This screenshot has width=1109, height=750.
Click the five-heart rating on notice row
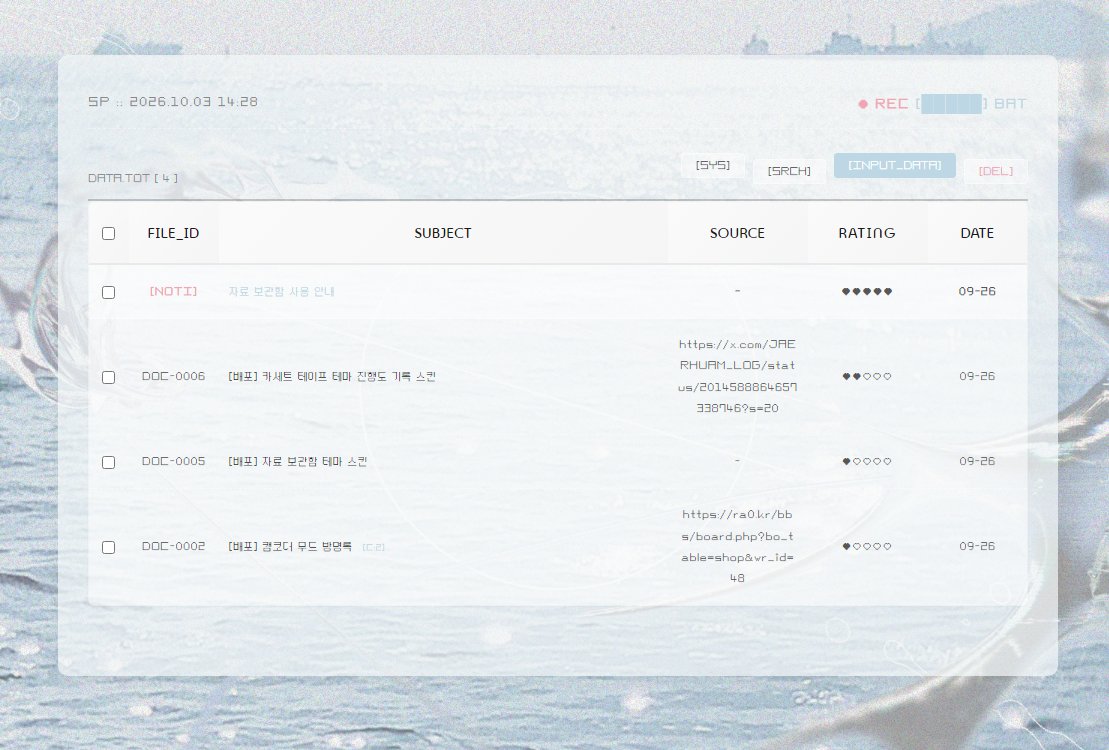[x=866, y=292]
